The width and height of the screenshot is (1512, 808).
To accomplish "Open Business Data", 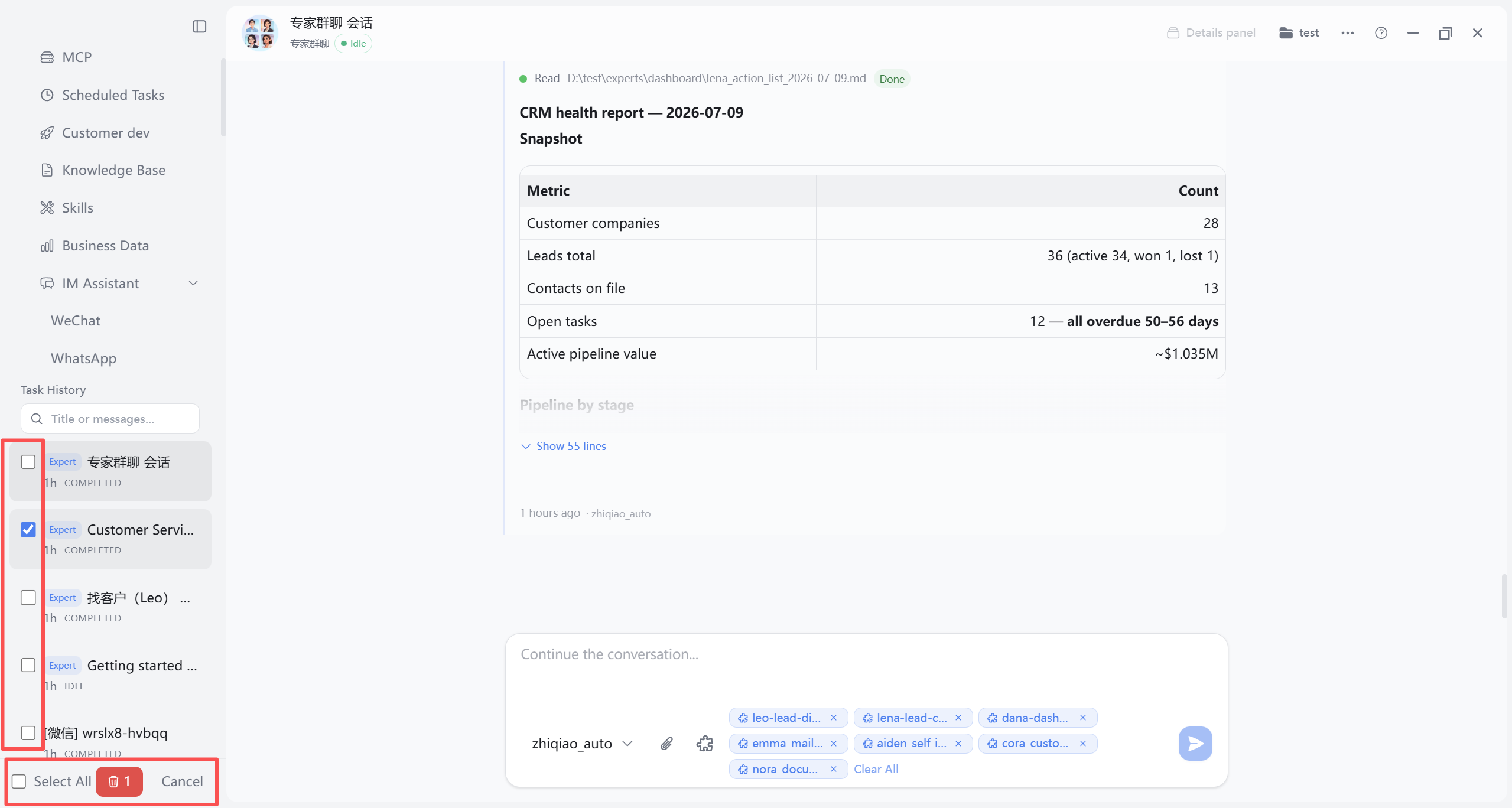I will pyautogui.click(x=94, y=246).
